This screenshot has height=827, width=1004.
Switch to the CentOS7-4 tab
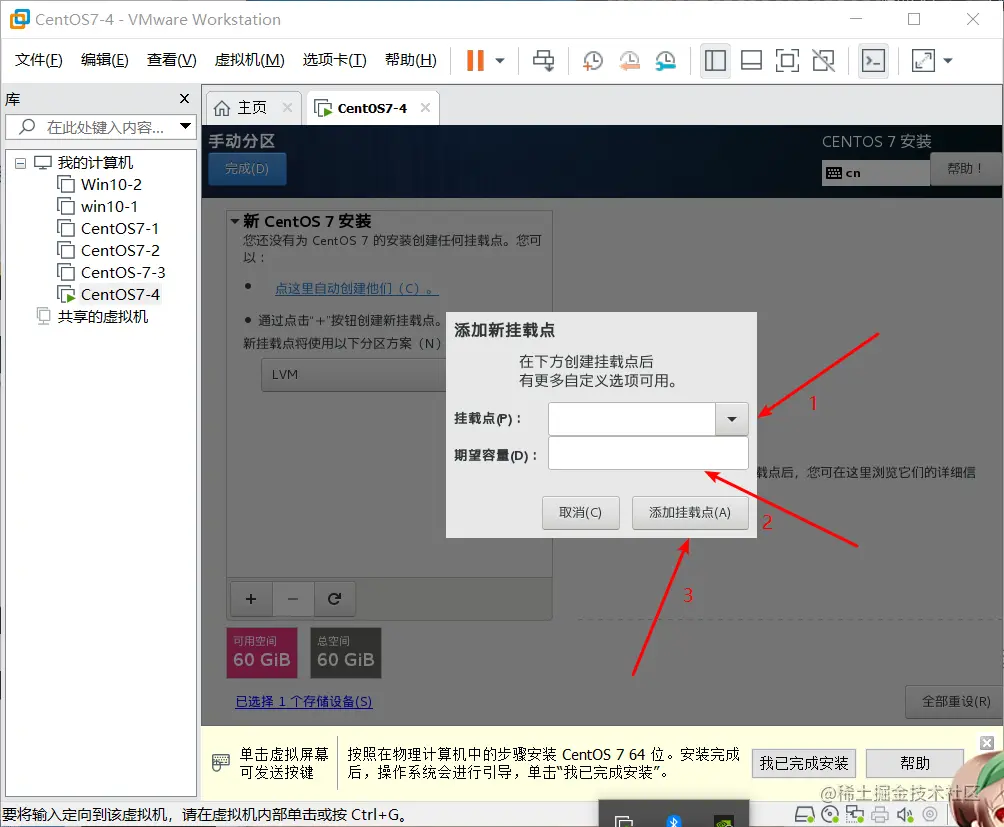coord(361,108)
